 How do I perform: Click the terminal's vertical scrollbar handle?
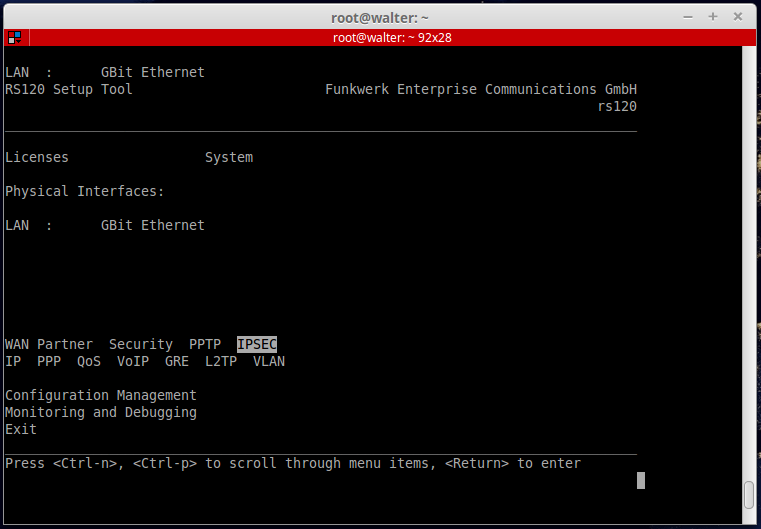pyautogui.click(x=749, y=495)
